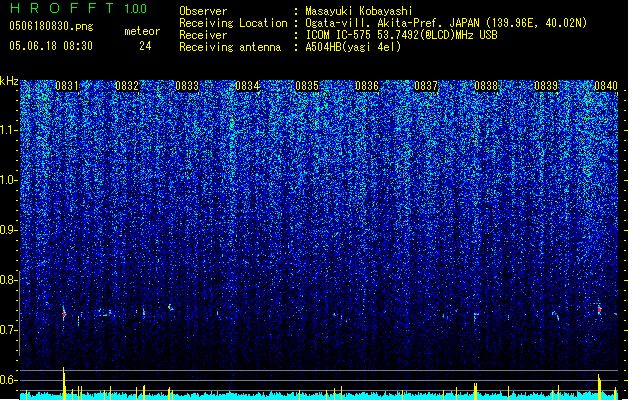Click the Receiving antenna label

pyautogui.click(x=230, y=47)
